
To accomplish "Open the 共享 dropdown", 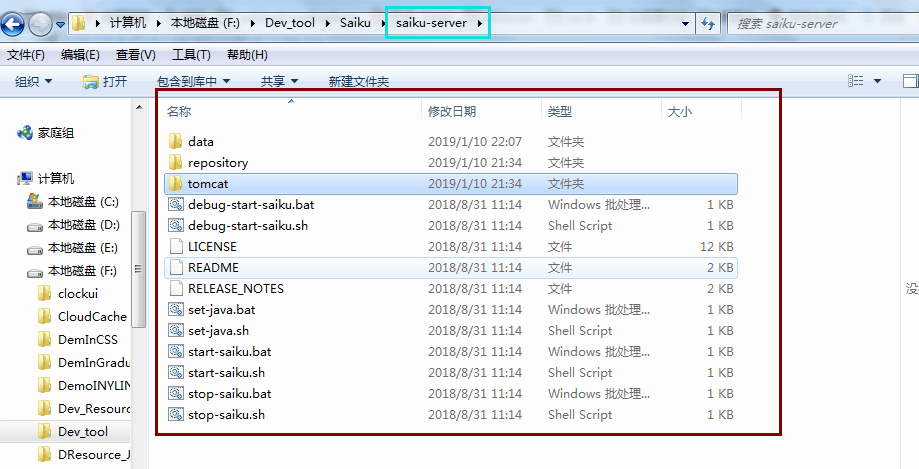I will pyautogui.click(x=279, y=81).
